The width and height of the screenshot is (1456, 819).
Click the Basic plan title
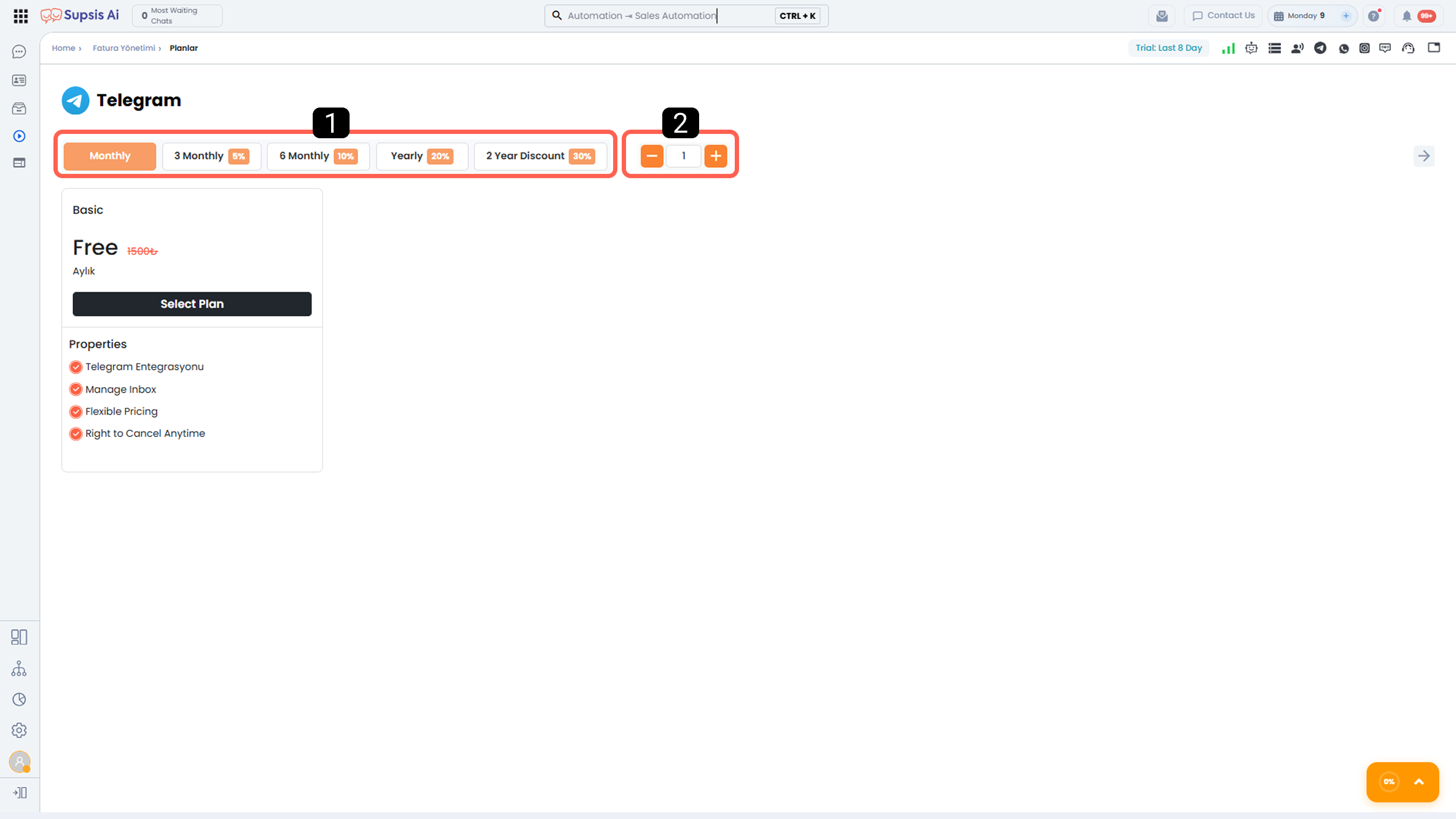(x=88, y=210)
